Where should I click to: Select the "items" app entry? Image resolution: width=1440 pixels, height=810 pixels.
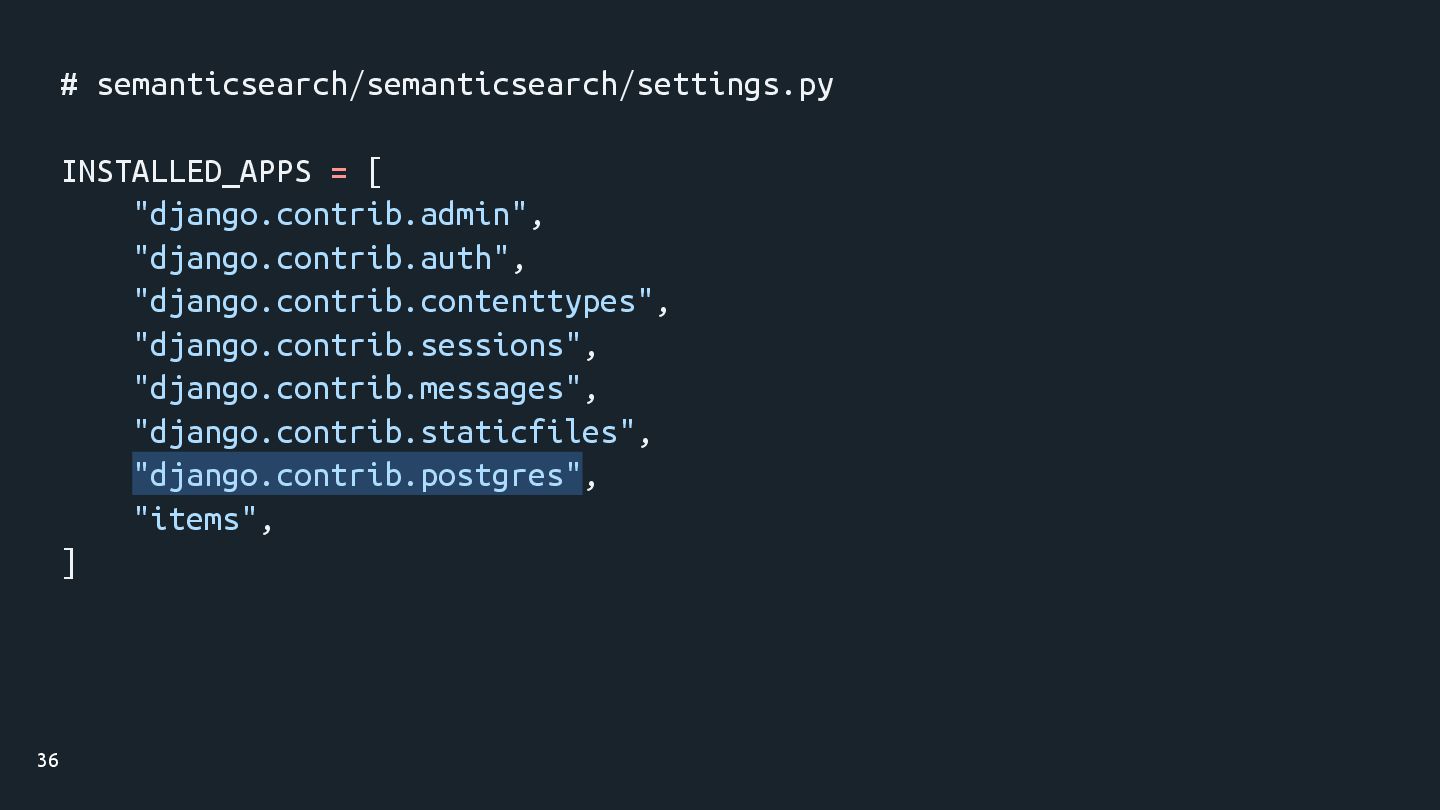(195, 519)
